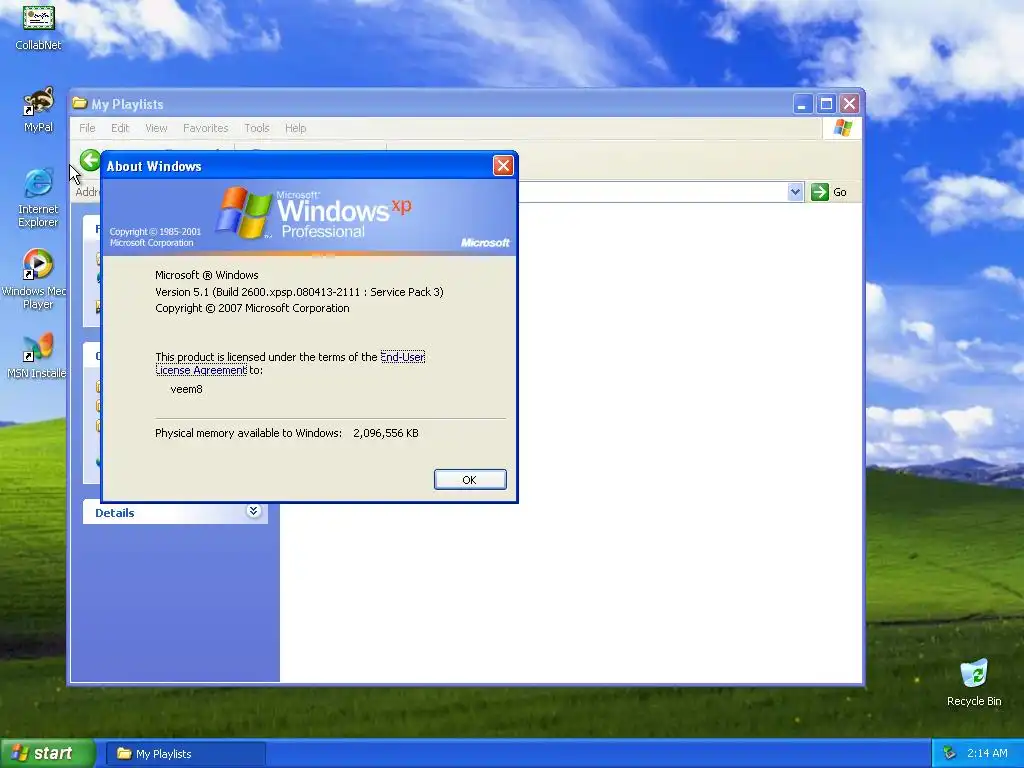Open the Start menu
The image size is (1024, 768).
pos(48,754)
